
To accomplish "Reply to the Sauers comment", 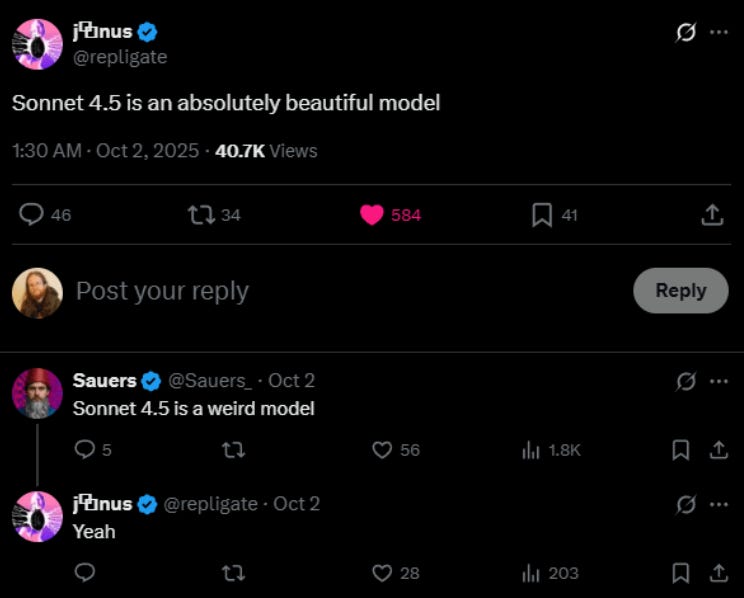I will (x=86, y=450).
